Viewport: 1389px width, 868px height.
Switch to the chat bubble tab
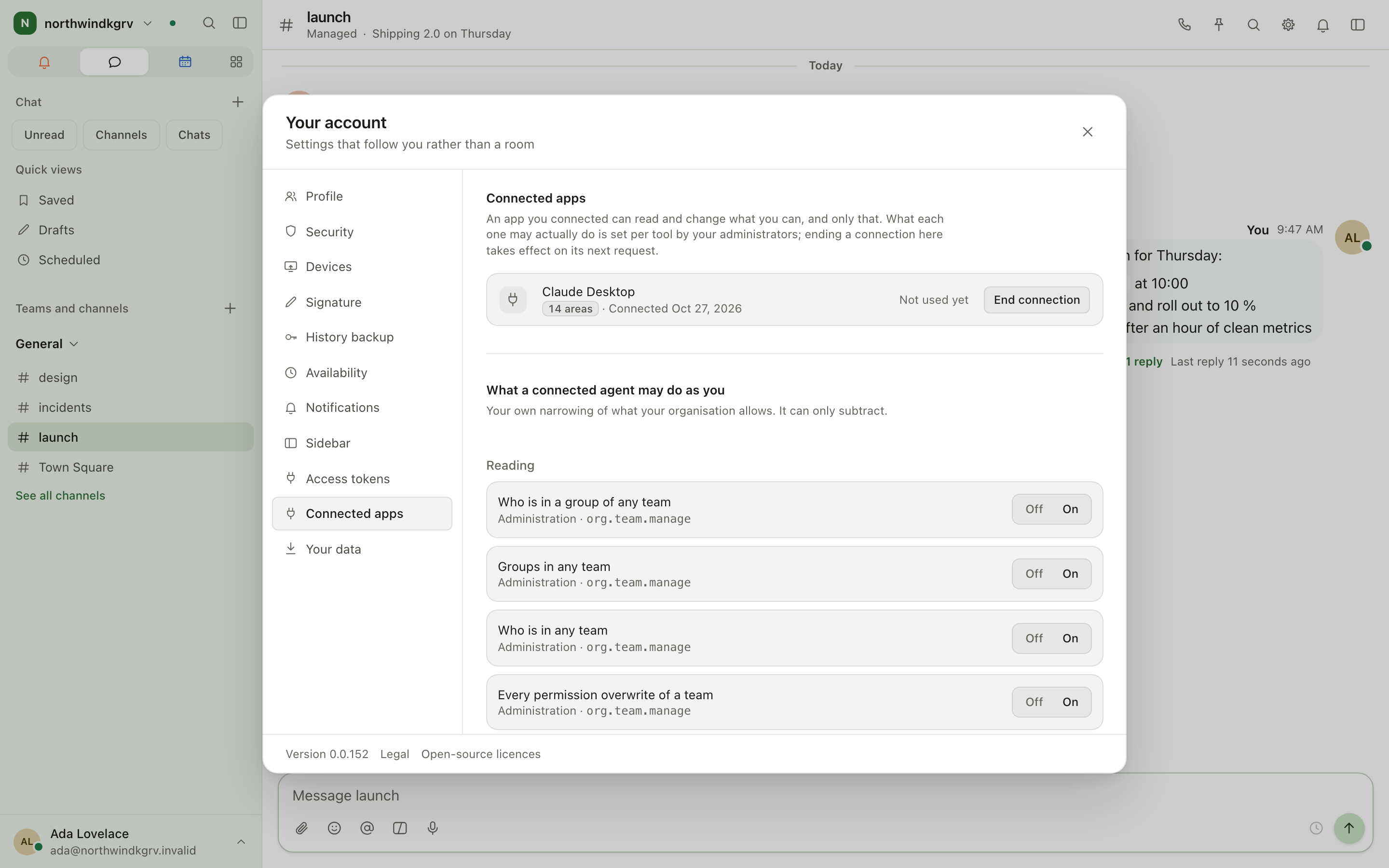114,62
